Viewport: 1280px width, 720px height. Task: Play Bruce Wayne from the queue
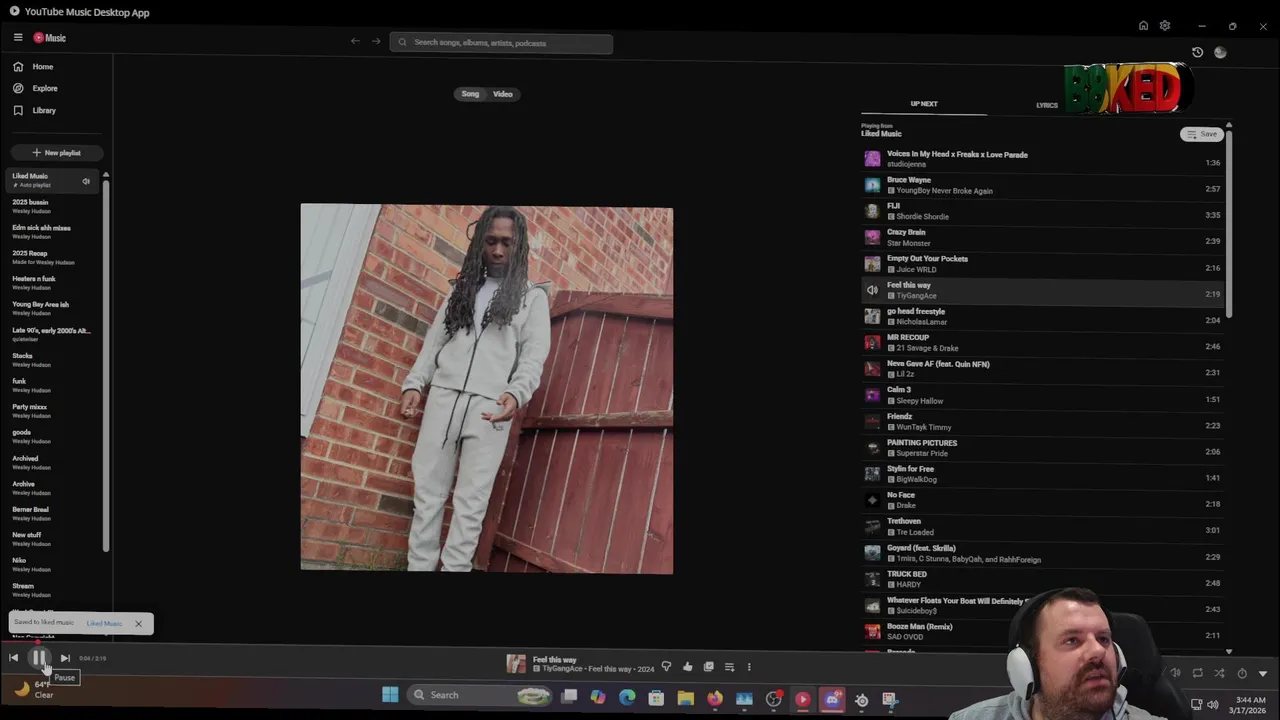[x=1043, y=185]
